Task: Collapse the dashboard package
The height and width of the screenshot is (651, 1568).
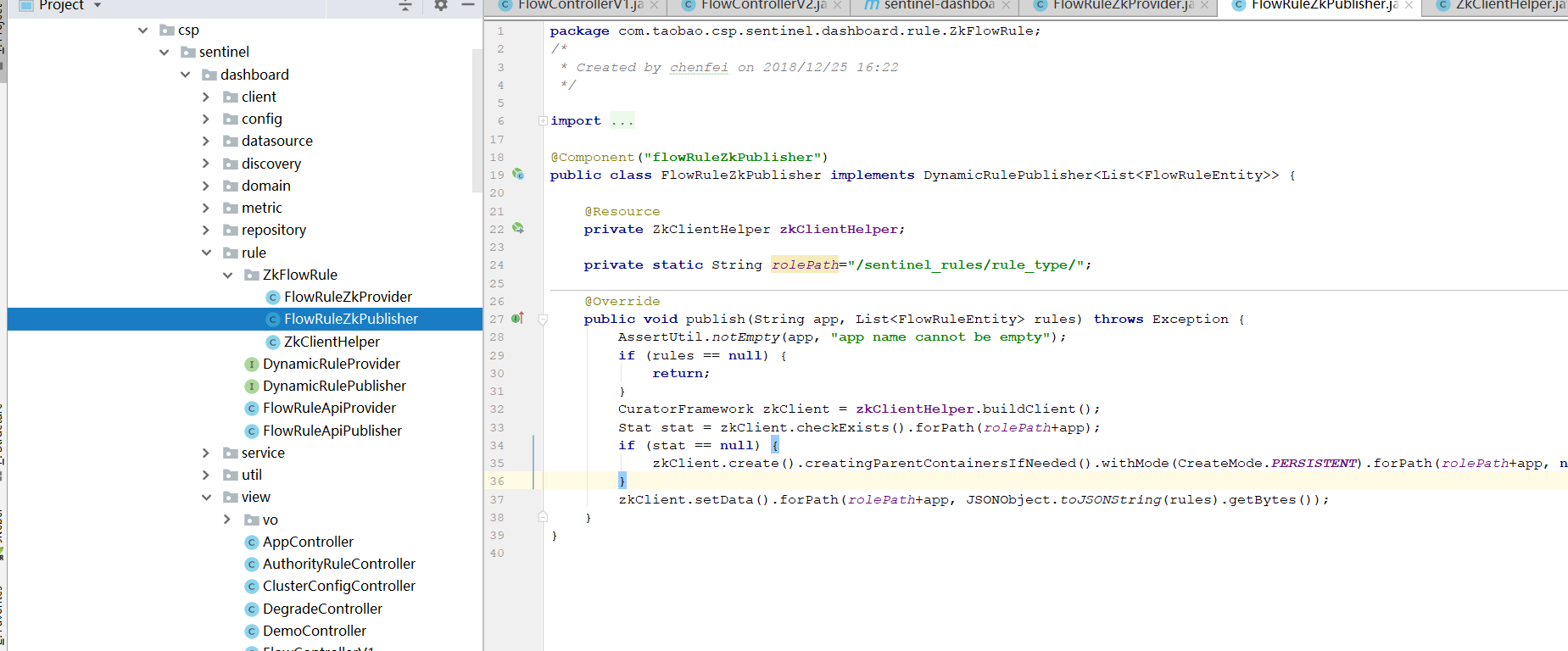Action: click(x=185, y=75)
